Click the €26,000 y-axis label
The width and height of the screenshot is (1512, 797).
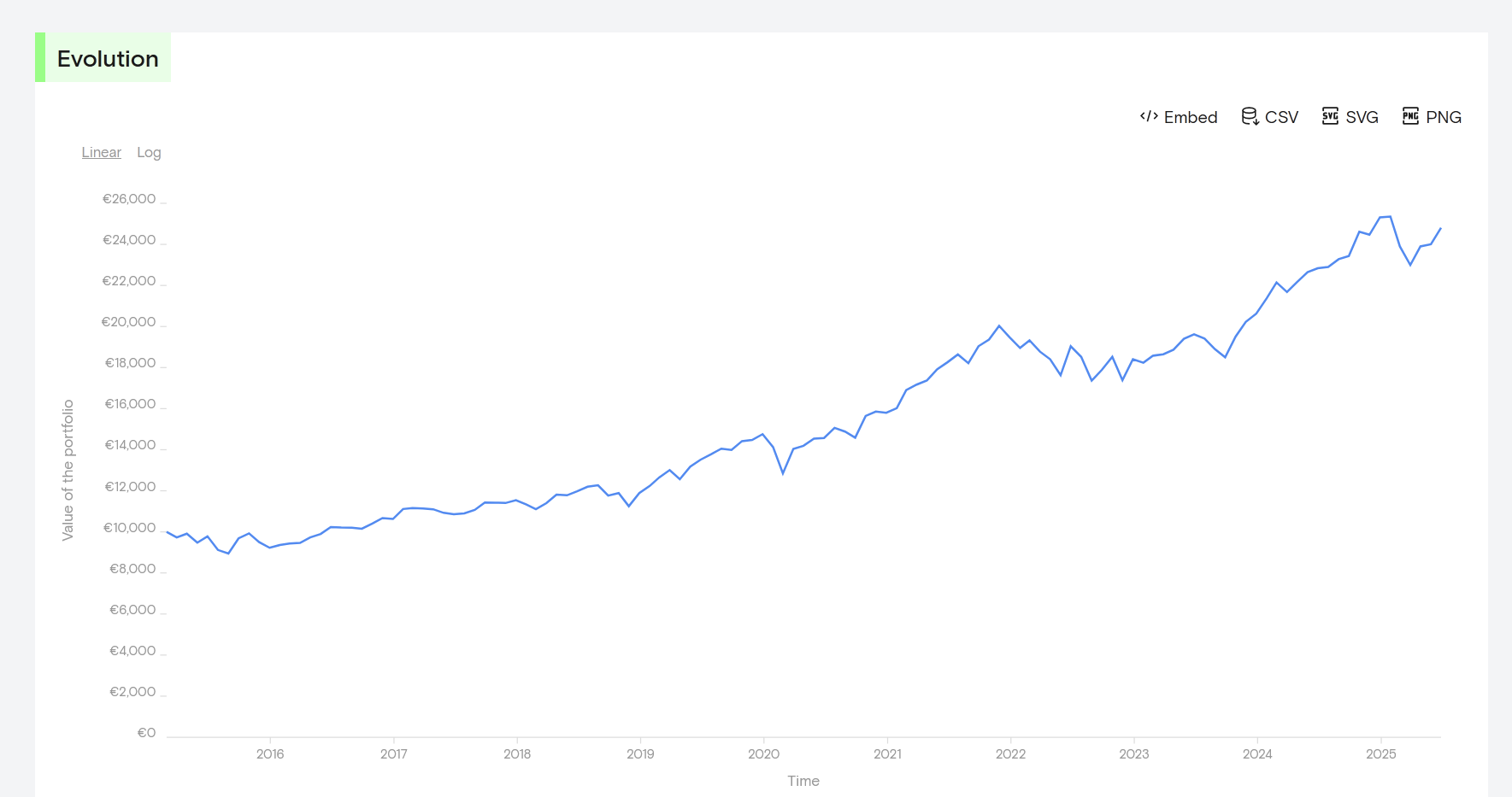pos(129,199)
